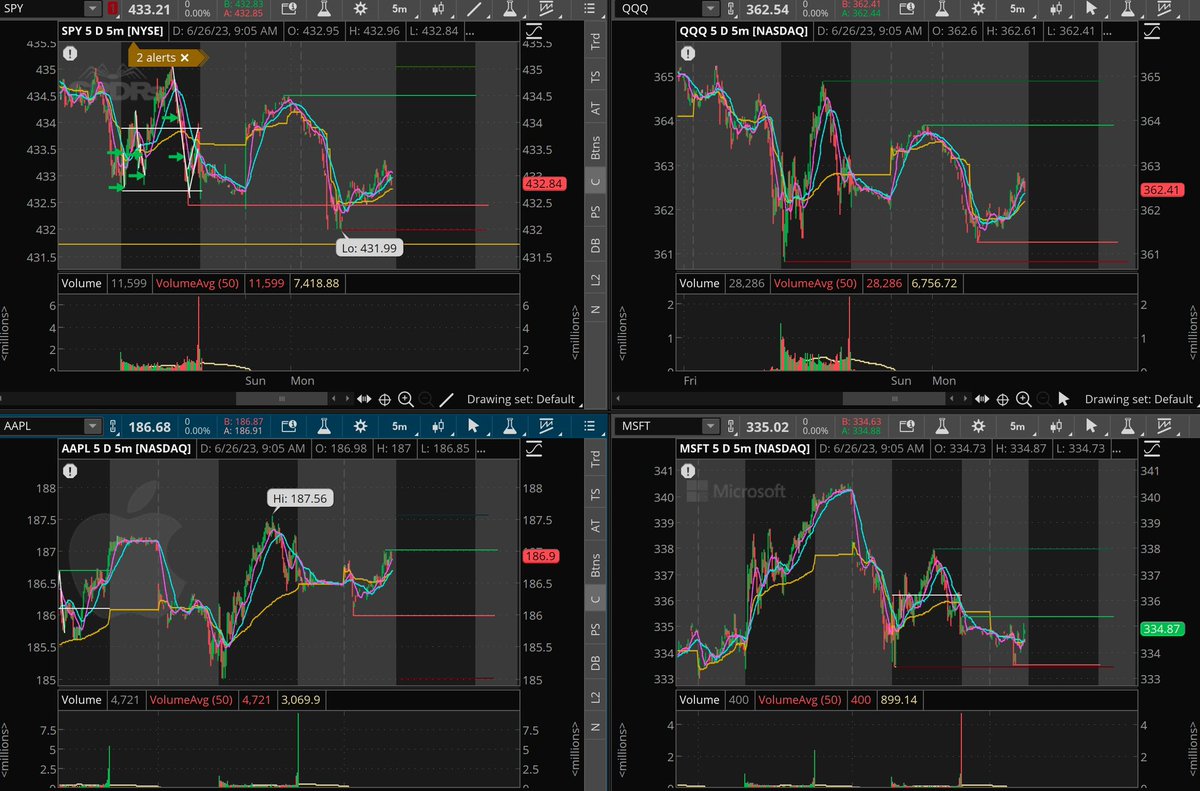Open chart settings gear on QQQ chart
Viewport: 1200px width, 791px height.
pyautogui.click(x=980, y=9)
